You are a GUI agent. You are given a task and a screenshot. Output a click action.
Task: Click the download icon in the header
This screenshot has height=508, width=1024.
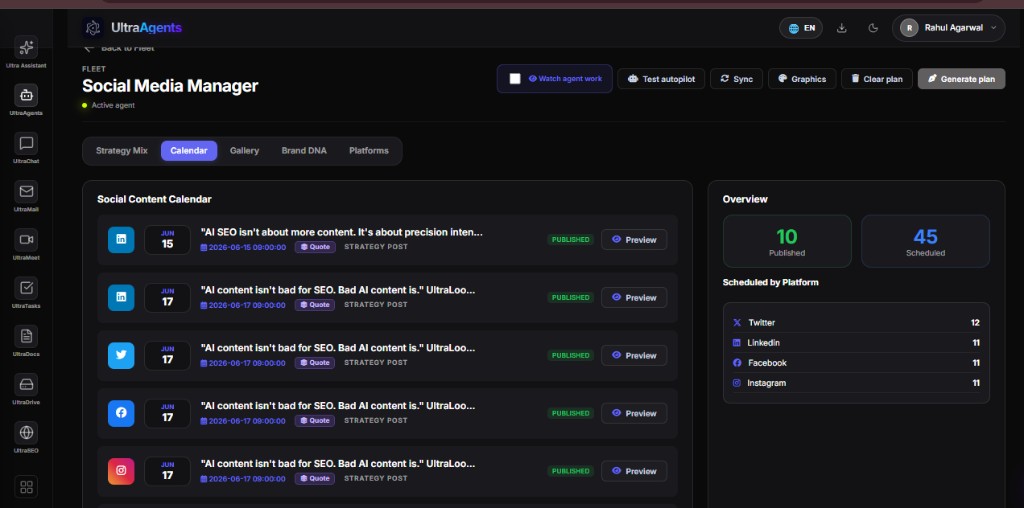coord(842,28)
